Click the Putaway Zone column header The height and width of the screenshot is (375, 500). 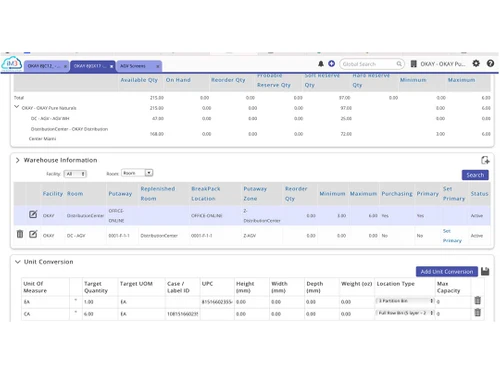(x=255, y=194)
